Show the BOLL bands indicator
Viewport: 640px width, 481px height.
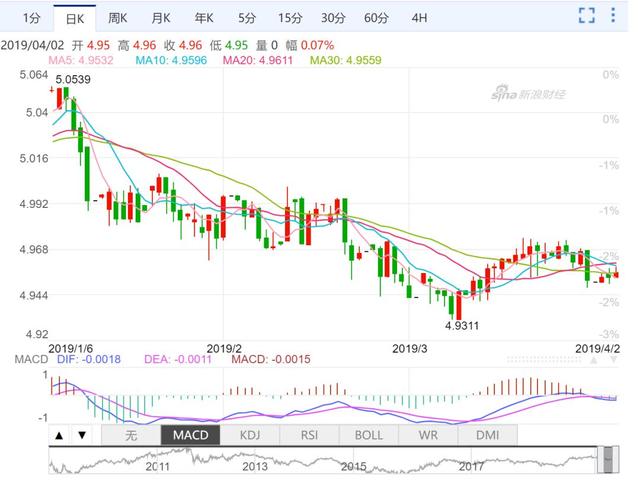(369, 435)
